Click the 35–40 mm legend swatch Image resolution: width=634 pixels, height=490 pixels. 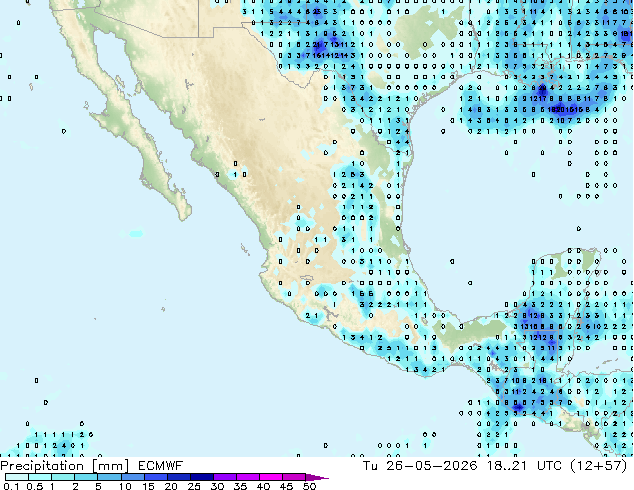pos(248,477)
